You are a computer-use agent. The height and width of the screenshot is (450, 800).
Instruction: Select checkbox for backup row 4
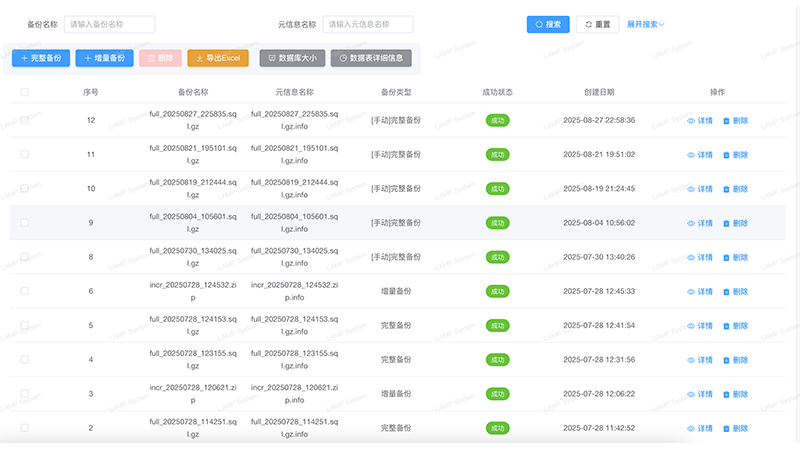click(x=24, y=359)
